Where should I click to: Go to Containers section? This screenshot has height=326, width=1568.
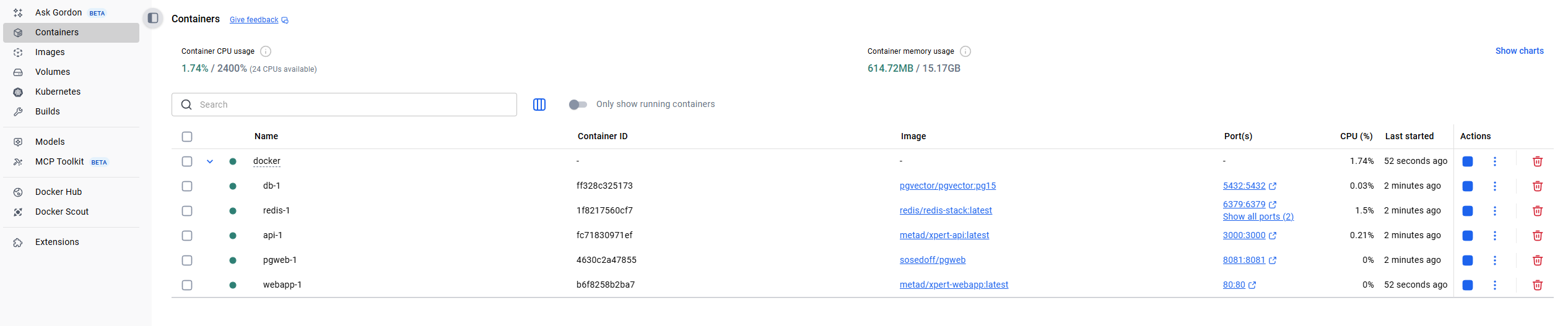point(71,32)
